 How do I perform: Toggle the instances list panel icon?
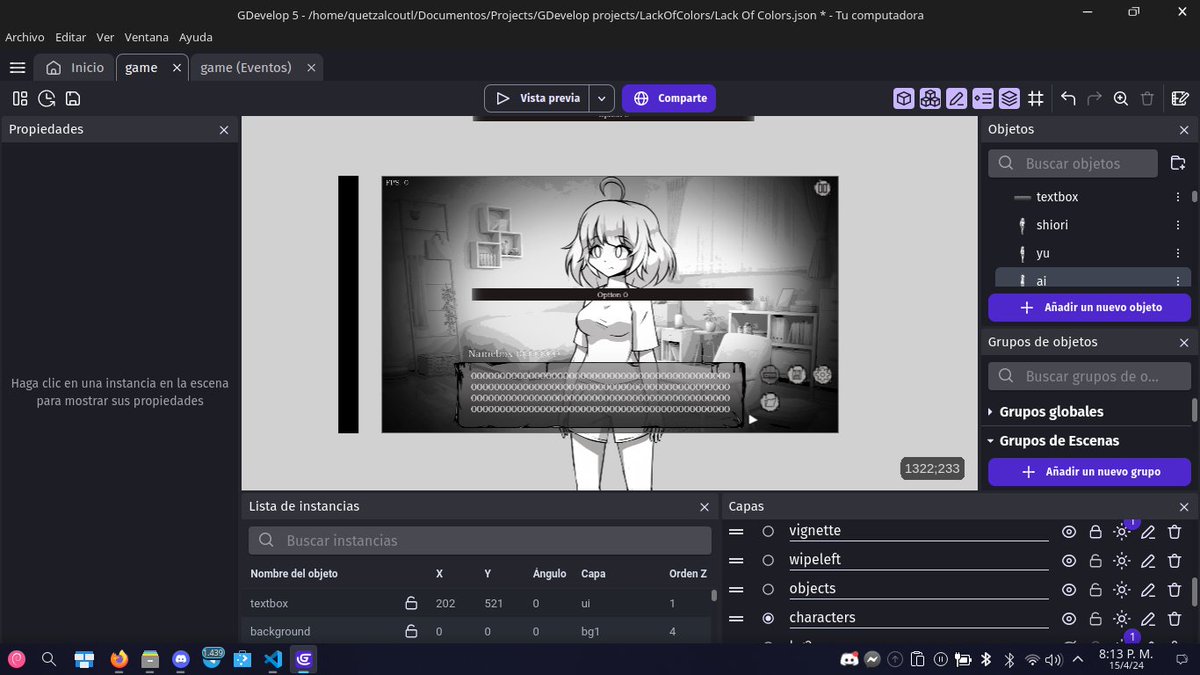point(983,98)
